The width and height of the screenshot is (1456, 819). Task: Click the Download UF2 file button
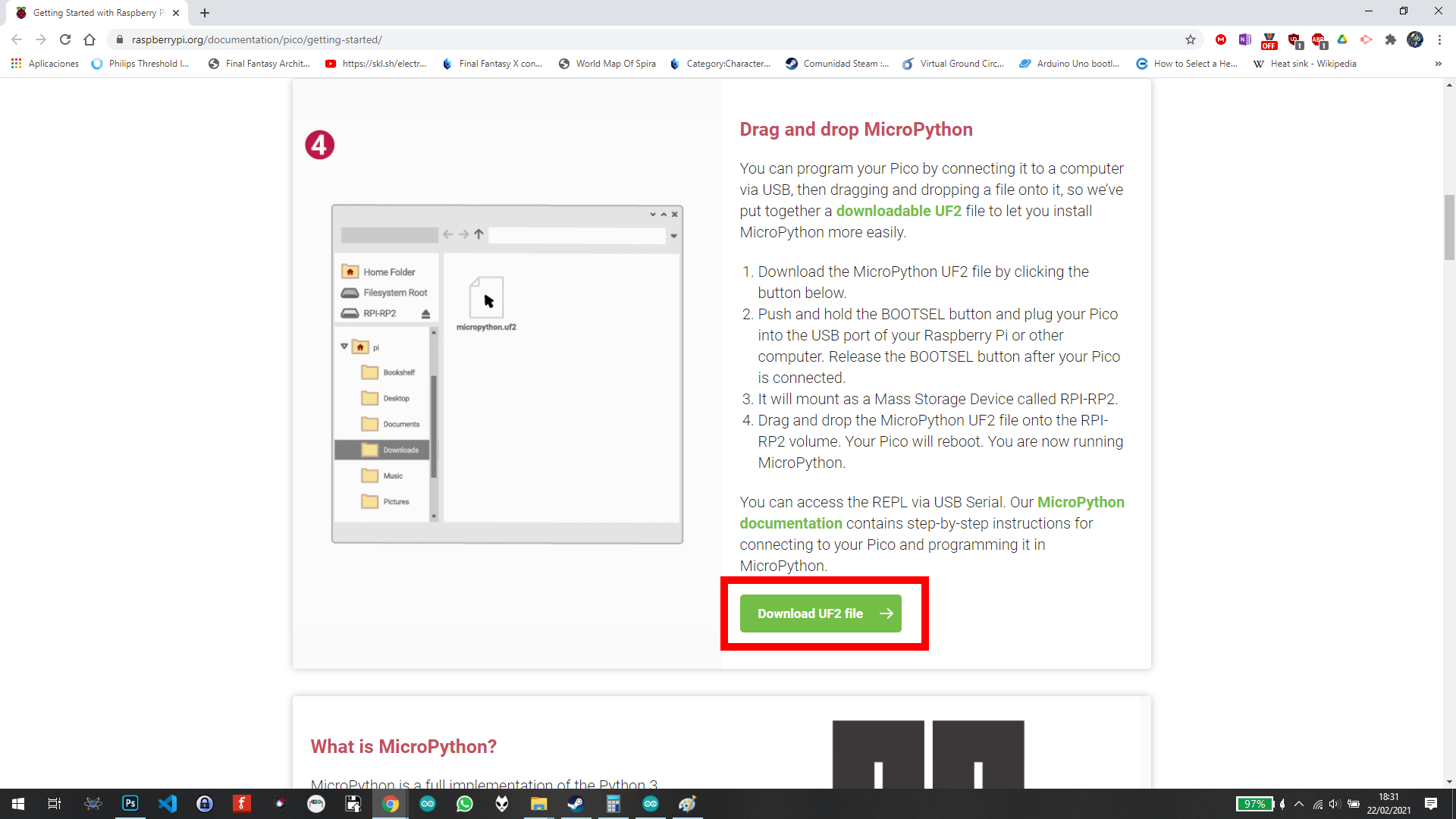tap(821, 613)
